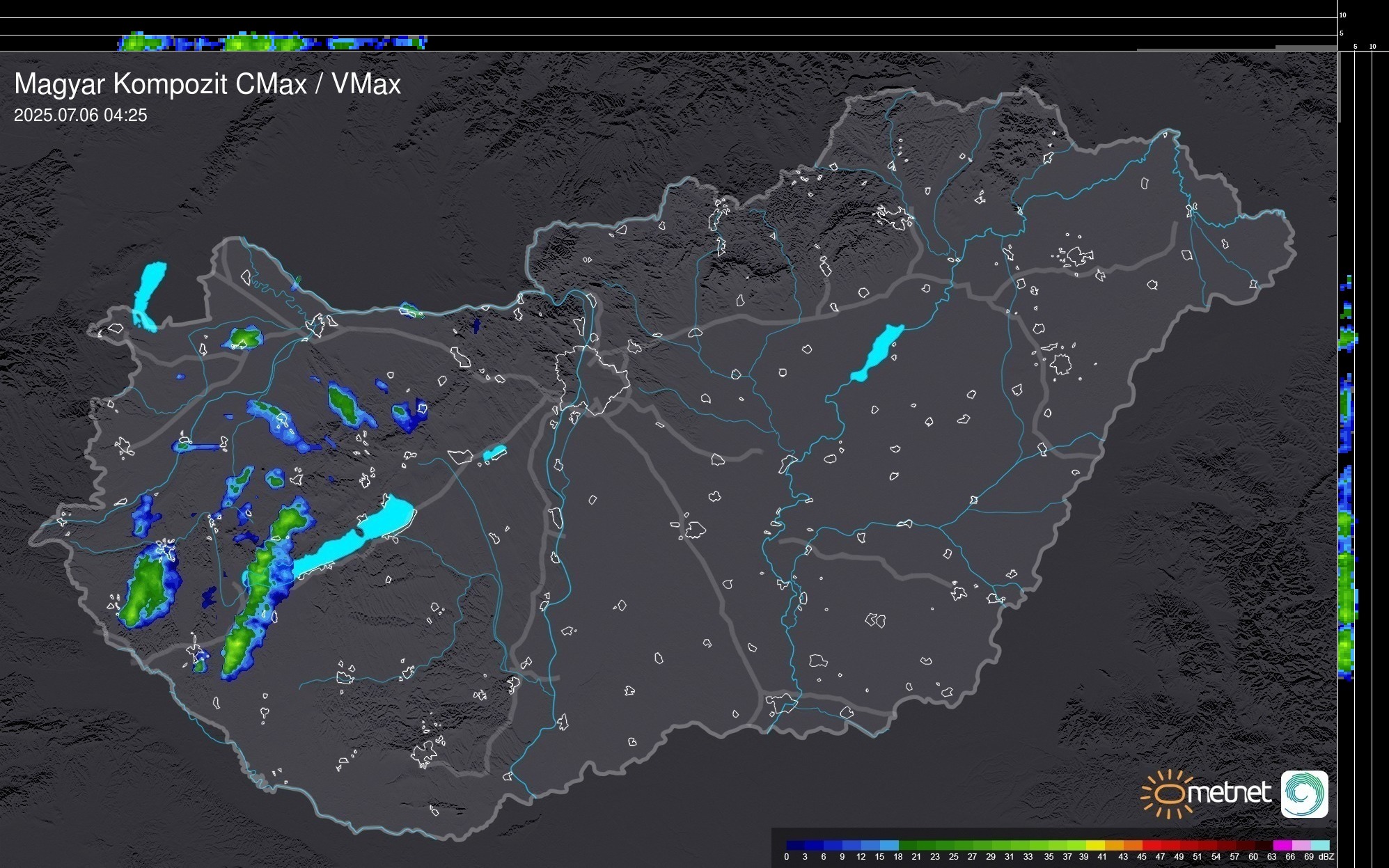This screenshot has width=1389, height=868.
Task: Click the magenta 63 dBZ legend swatch
Action: pos(1281,845)
